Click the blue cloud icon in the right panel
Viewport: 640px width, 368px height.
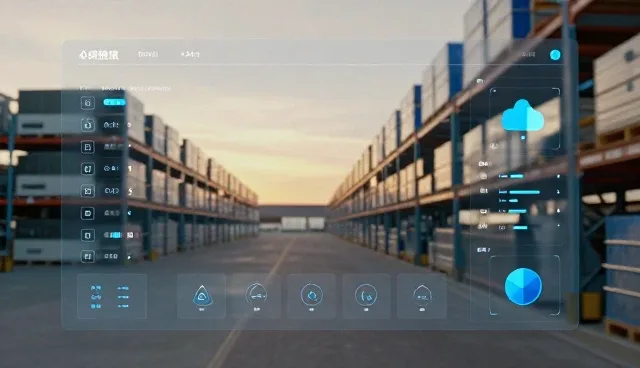(522, 115)
